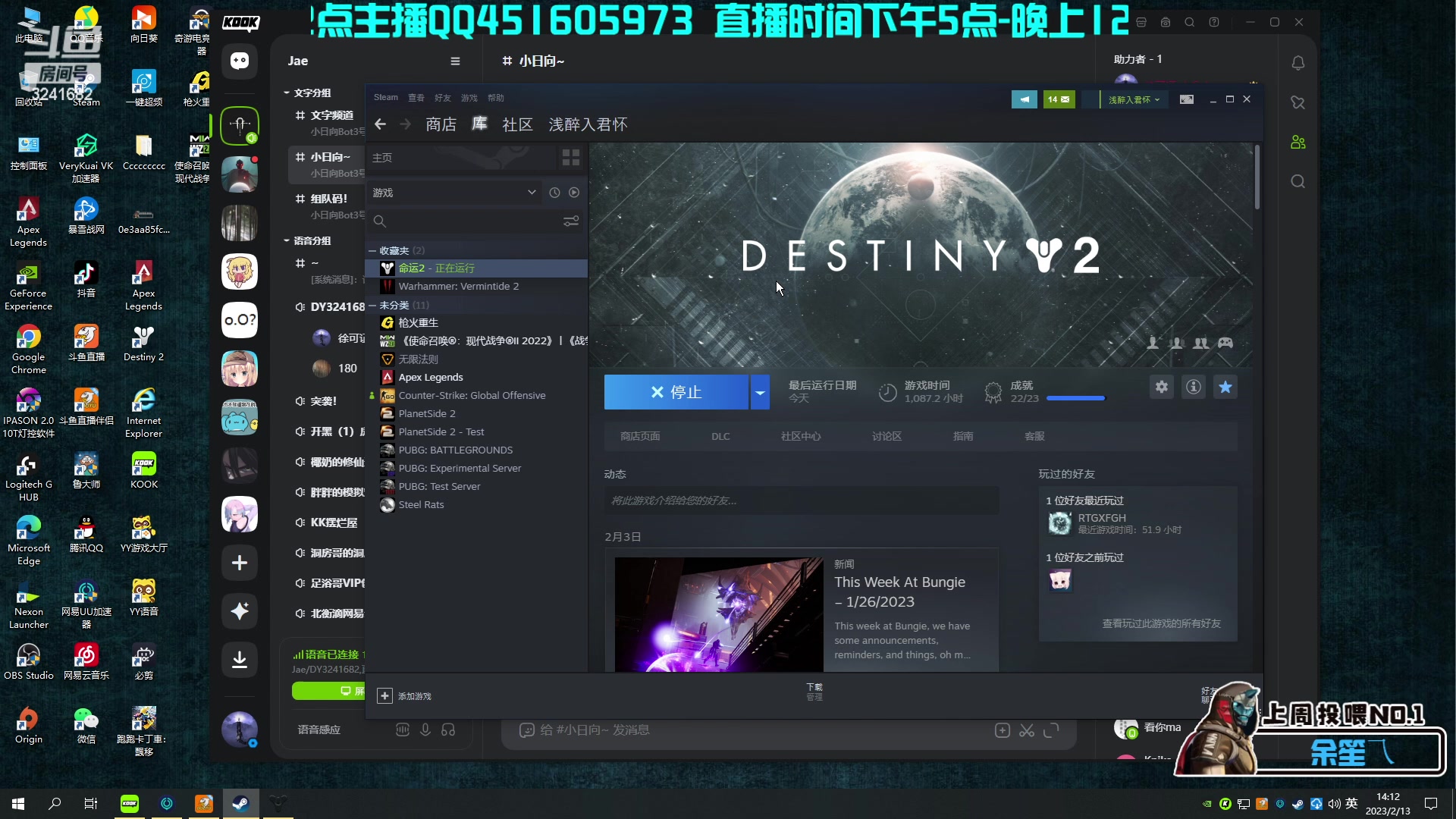Open 浅醉入君怀 account dropdown
This screenshot has width=1456, height=819.
click(x=1134, y=99)
